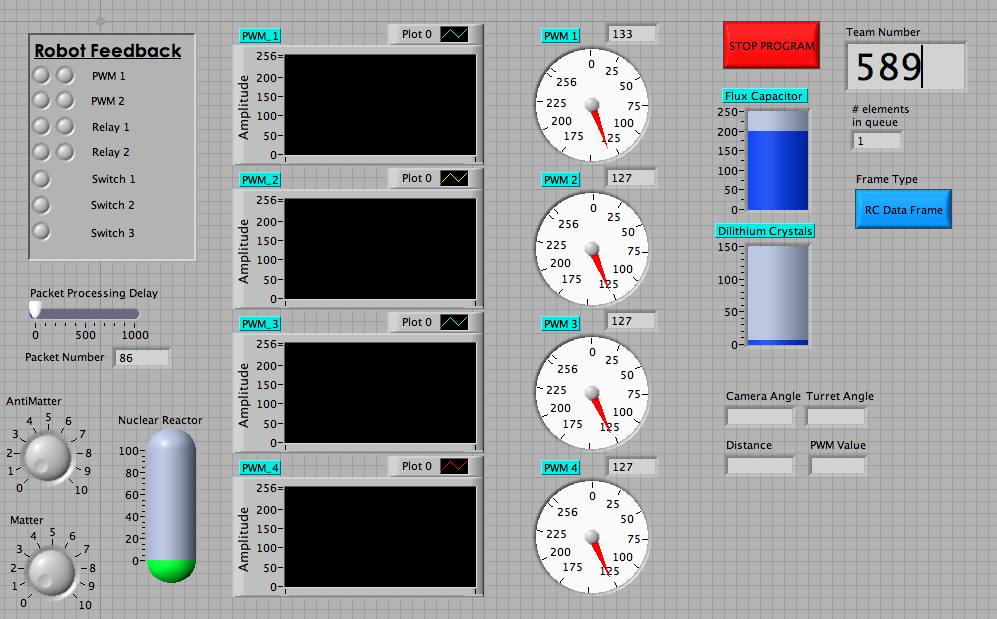Turn the AntiMatter knob
The image size is (997, 619).
coord(47,457)
